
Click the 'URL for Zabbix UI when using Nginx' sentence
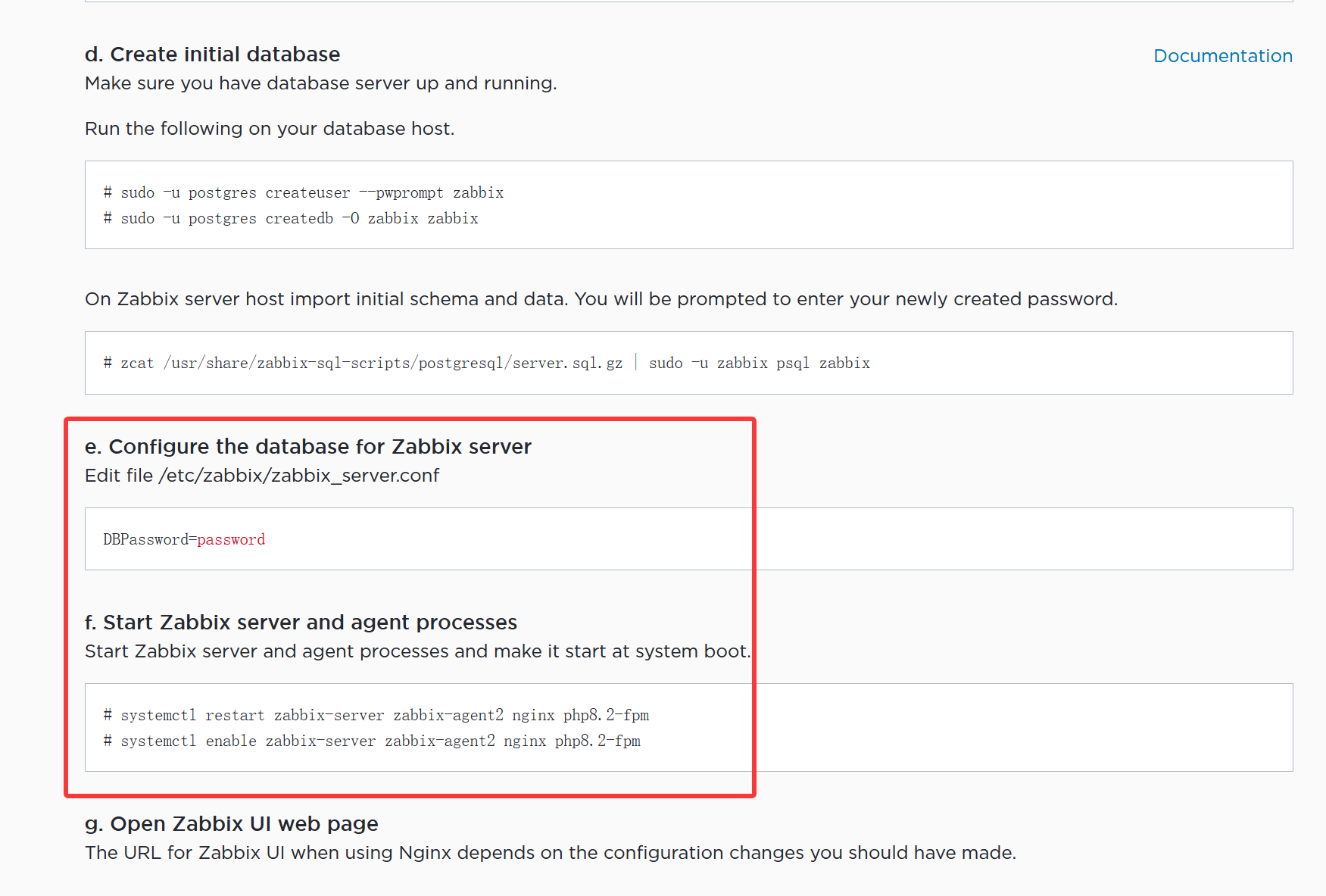point(551,853)
